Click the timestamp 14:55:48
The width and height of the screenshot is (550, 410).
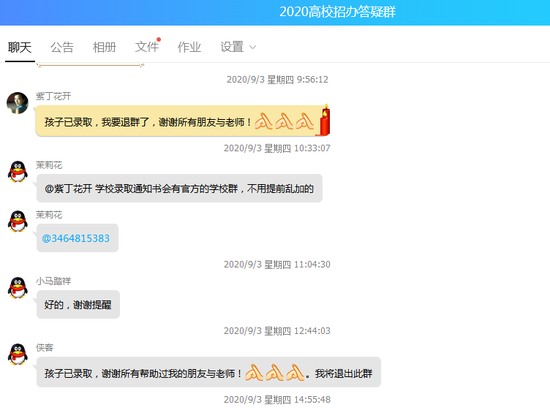pos(277,400)
